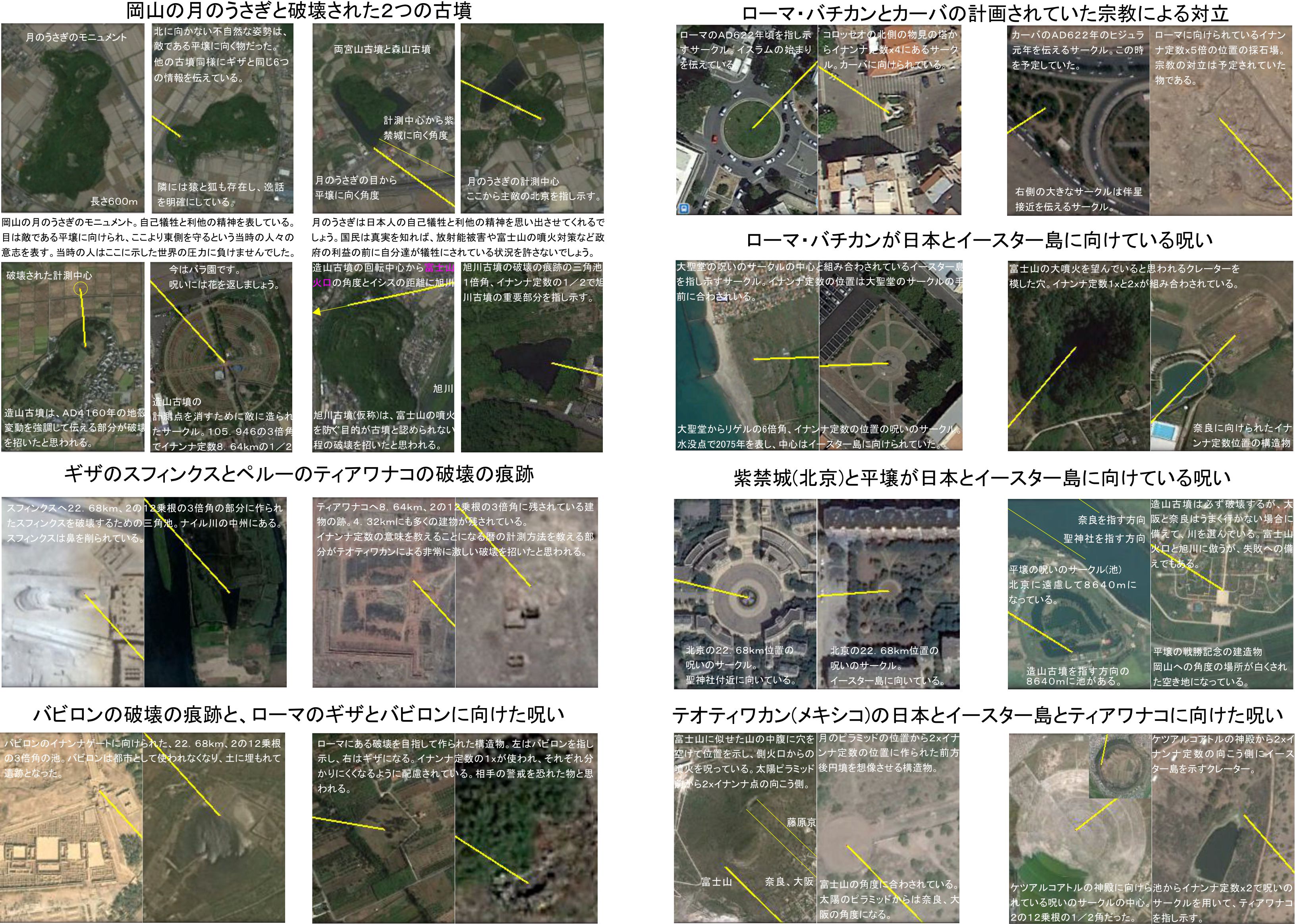Click the 岡山の月のうさぎ section heading
Viewport: 1295px width, 924px height.
coord(298,11)
